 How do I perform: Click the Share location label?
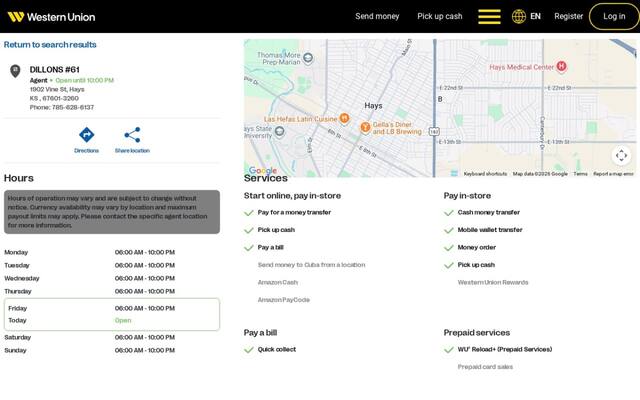click(132, 151)
